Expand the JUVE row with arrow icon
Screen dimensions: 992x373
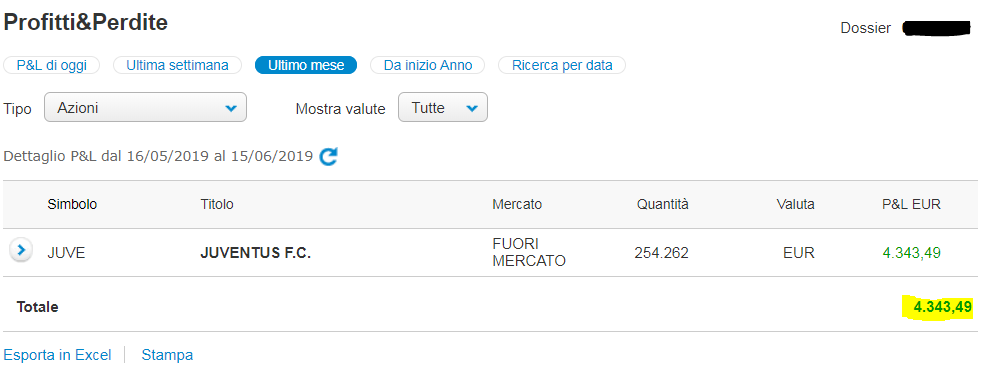coord(21,250)
